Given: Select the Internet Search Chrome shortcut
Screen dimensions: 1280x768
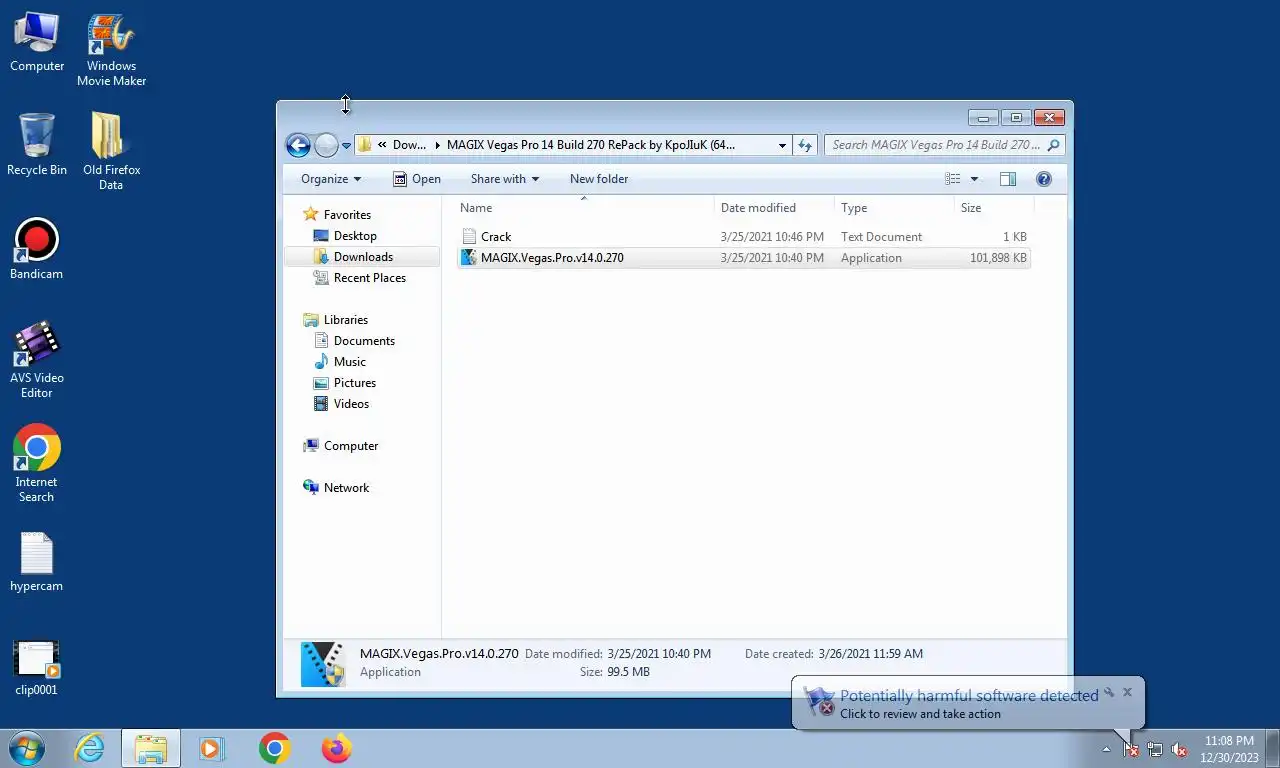Looking at the screenshot, I should [x=37, y=464].
